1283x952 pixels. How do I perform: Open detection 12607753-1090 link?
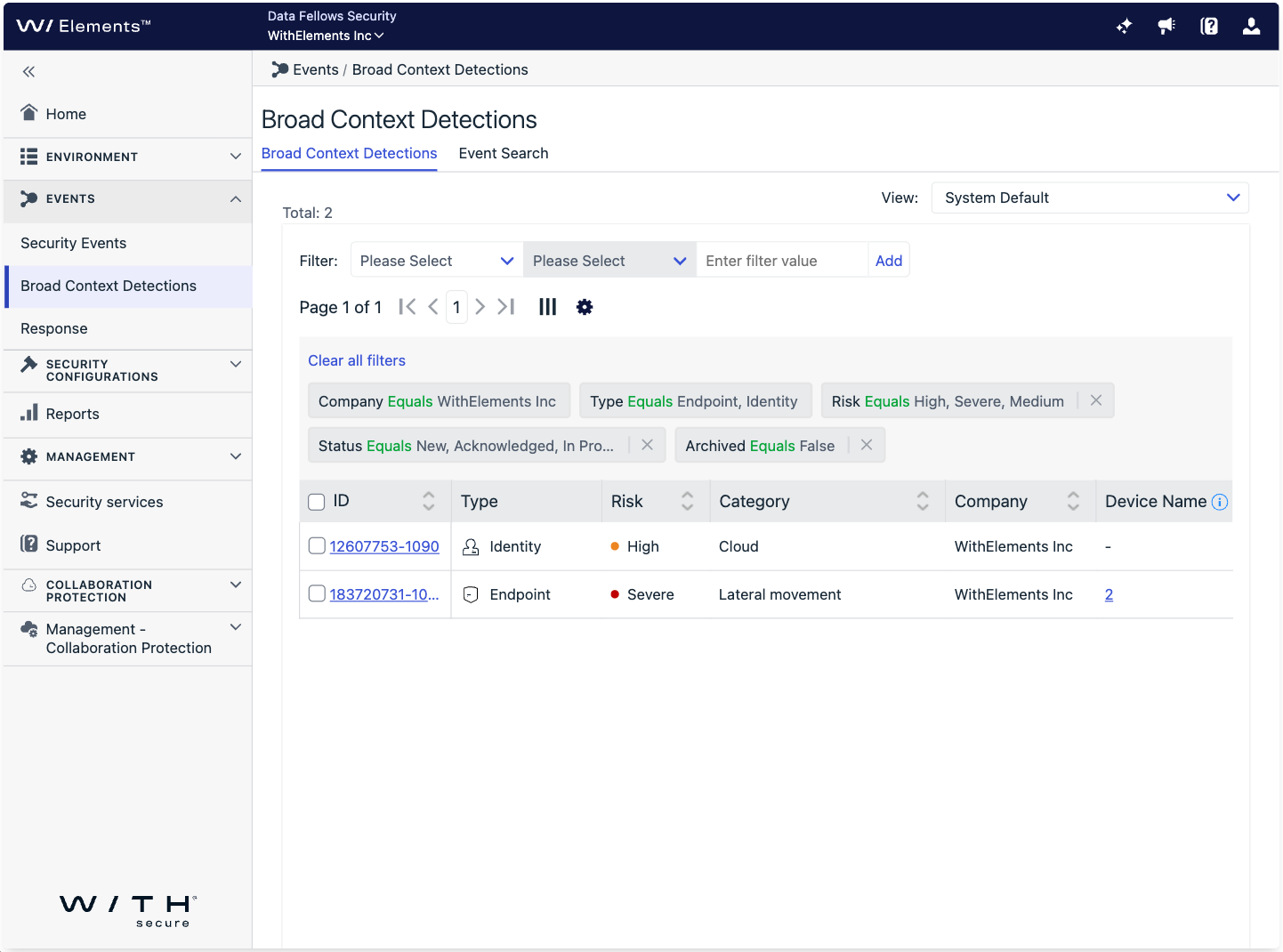point(384,546)
